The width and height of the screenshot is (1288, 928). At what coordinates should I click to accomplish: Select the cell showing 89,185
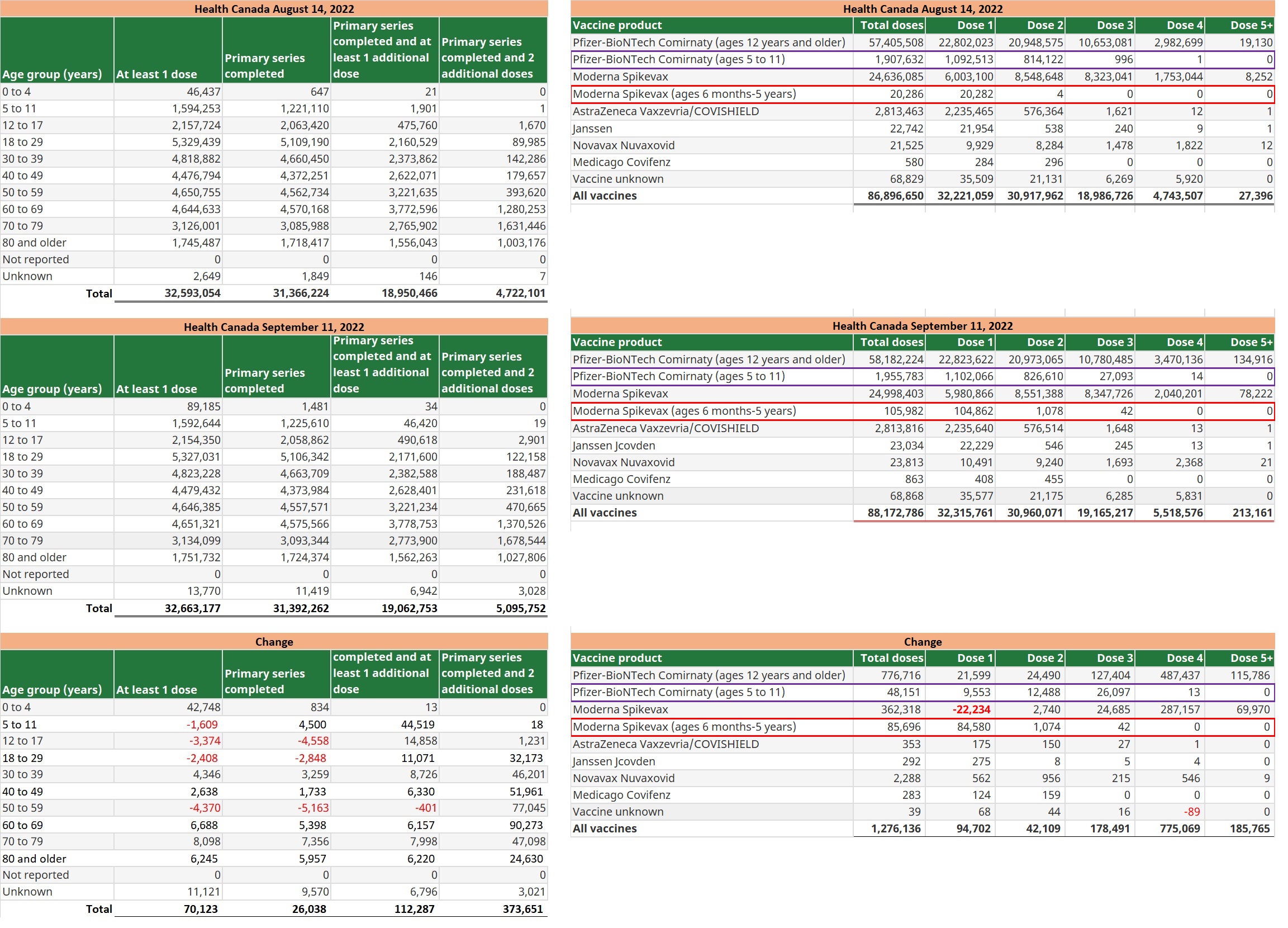[x=168, y=406]
